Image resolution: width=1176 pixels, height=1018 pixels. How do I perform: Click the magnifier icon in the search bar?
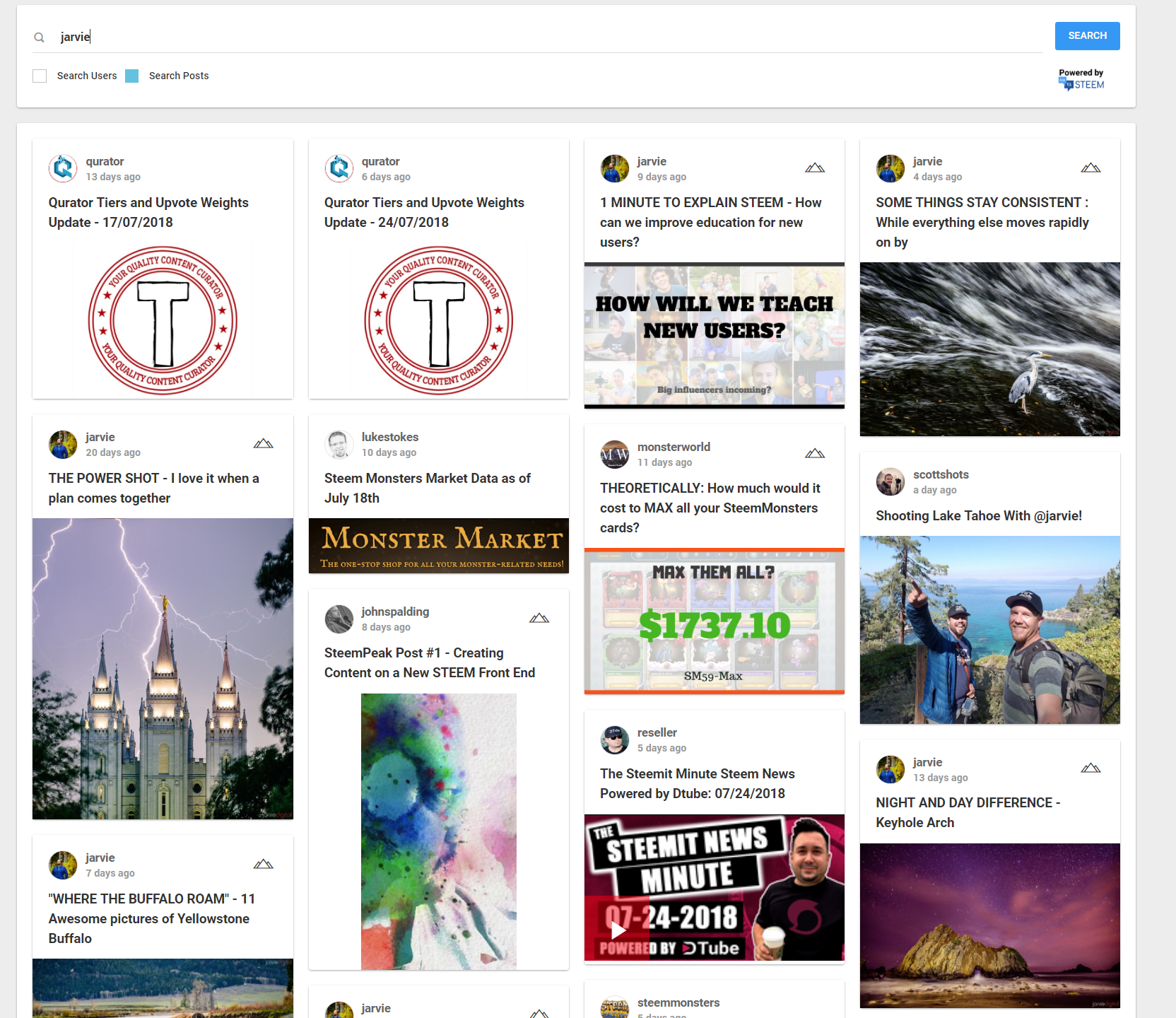tap(40, 37)
